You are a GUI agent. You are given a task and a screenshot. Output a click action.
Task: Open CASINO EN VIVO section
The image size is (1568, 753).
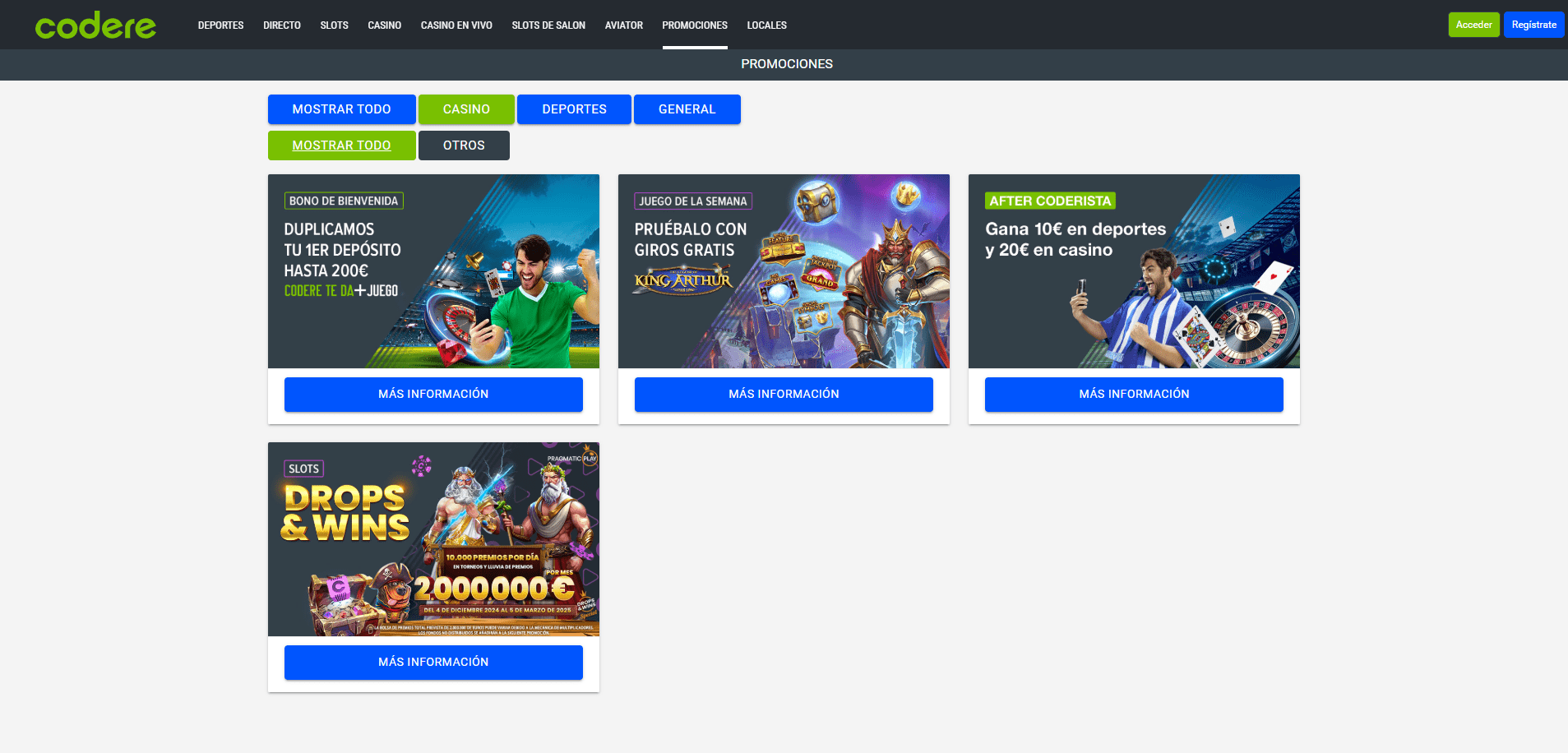456,25
